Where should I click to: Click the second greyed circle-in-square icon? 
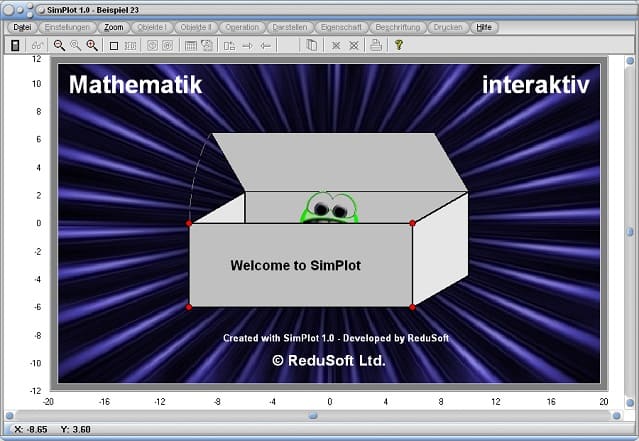tap(167, 45)
